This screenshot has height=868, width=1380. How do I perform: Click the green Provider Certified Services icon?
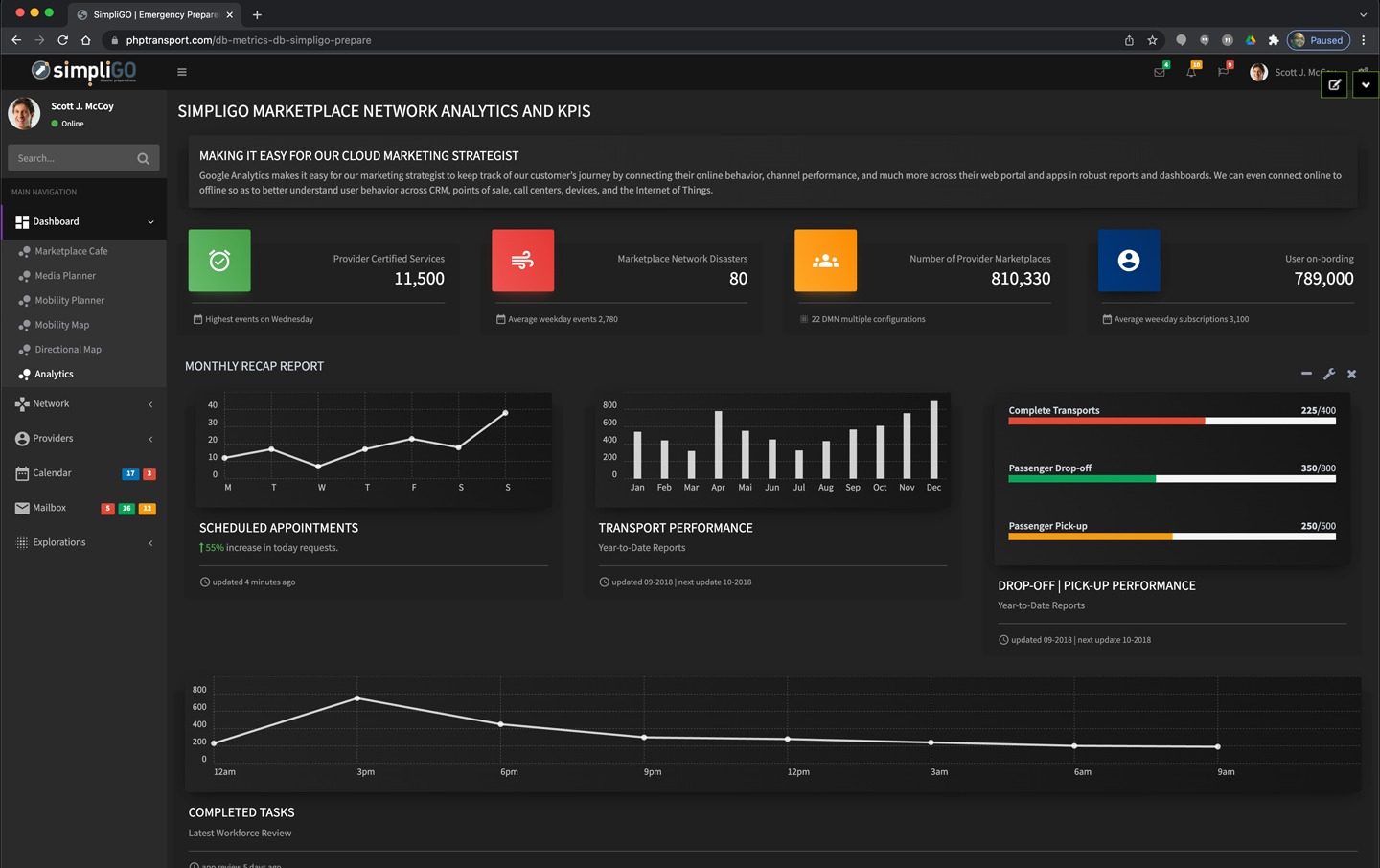click(x=219, y=261)
